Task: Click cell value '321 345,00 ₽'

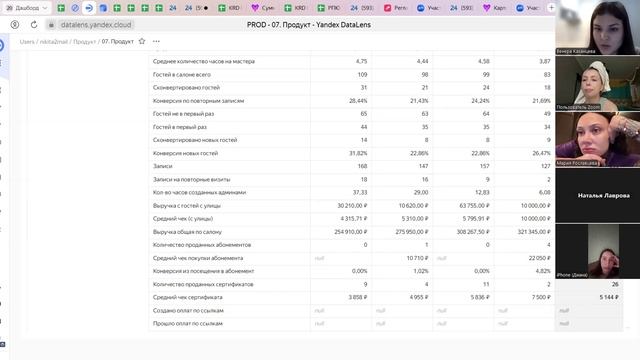Action: point(533,232)
